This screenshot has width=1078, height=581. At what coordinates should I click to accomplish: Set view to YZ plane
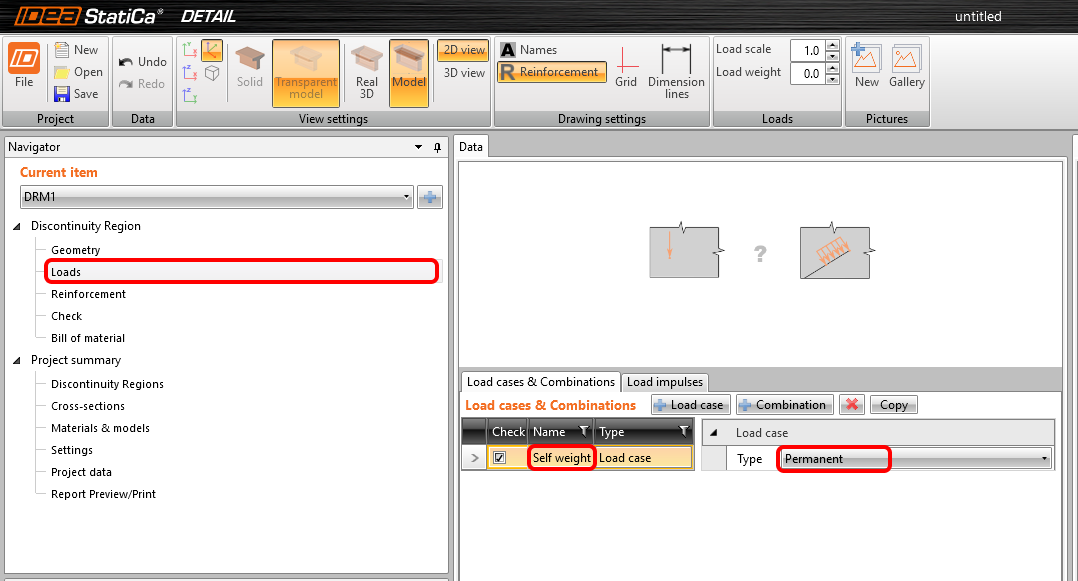[x=190, y=95]
